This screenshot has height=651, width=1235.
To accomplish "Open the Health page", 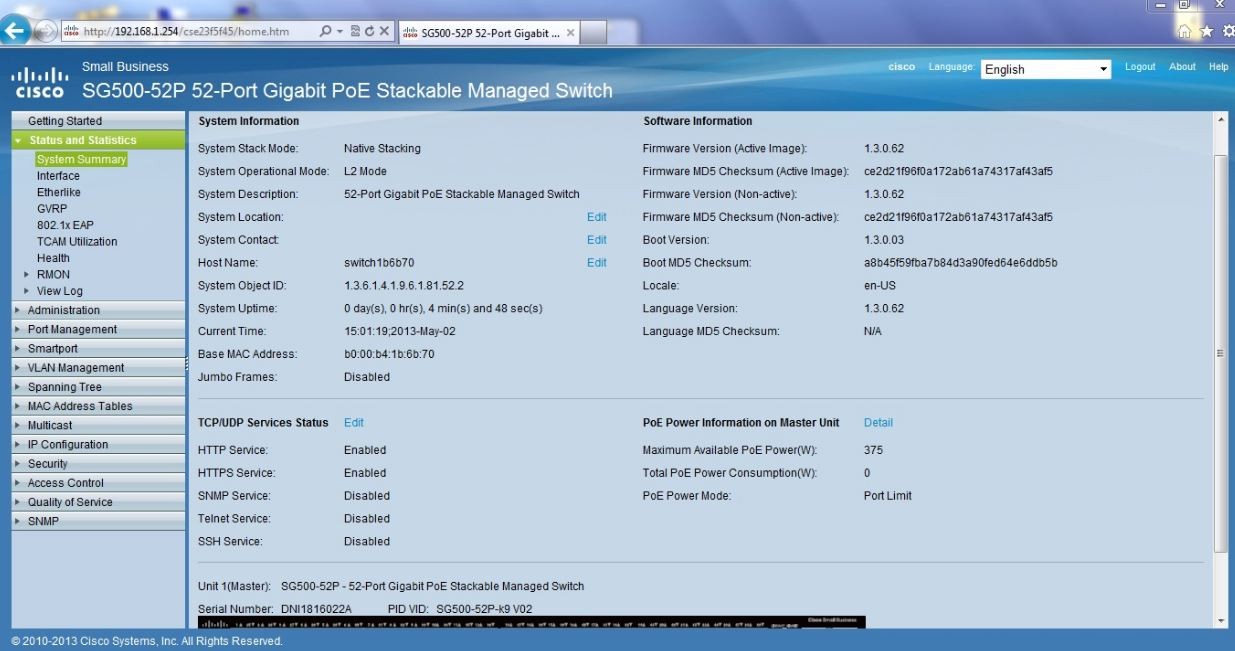I will coord(53,258).
